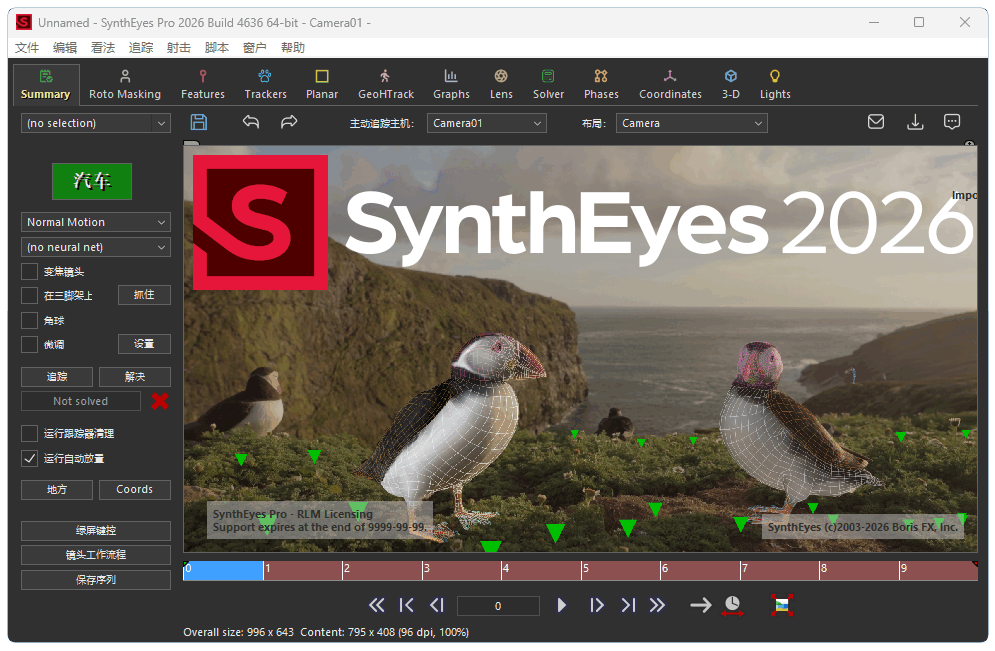The image size is (995, 651).
Task: Open the Lens room
Action: [x=501, y=84]
